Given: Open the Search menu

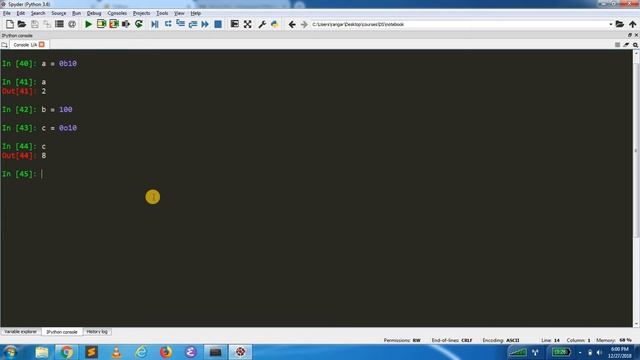Looking at the screenshot, I should [38, 13].
